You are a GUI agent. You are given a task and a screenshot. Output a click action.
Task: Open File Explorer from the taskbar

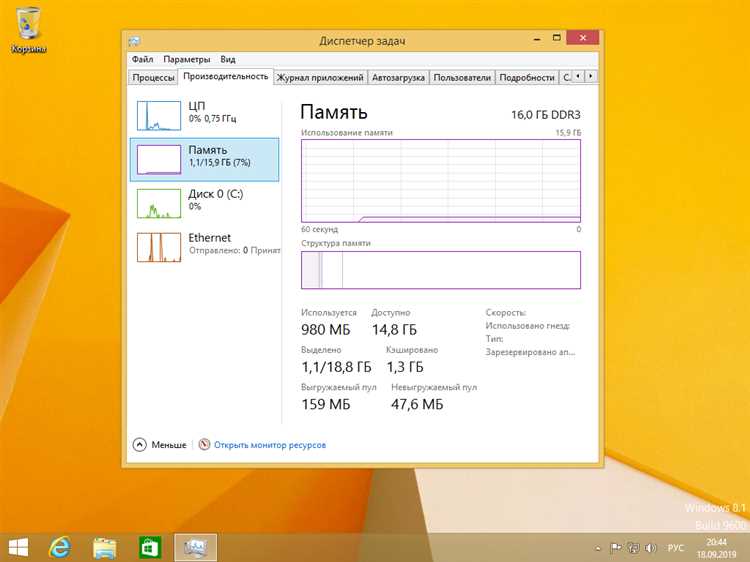pos(105,547)
